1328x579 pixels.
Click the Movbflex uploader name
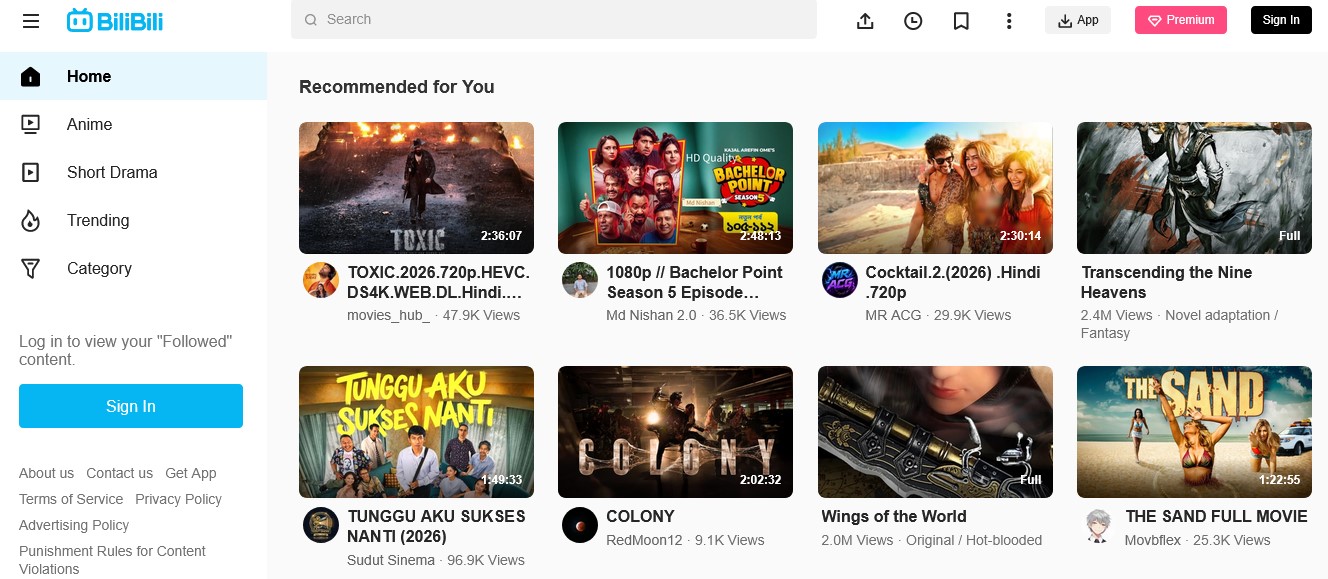(1153, 540)
